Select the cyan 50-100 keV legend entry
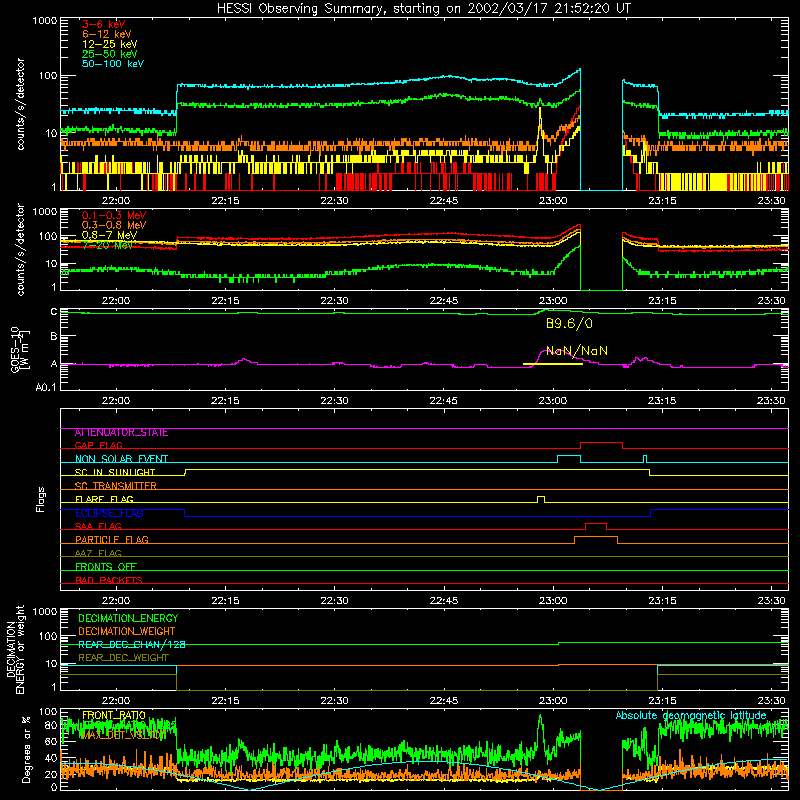800x800 pixels. point(113,64)
